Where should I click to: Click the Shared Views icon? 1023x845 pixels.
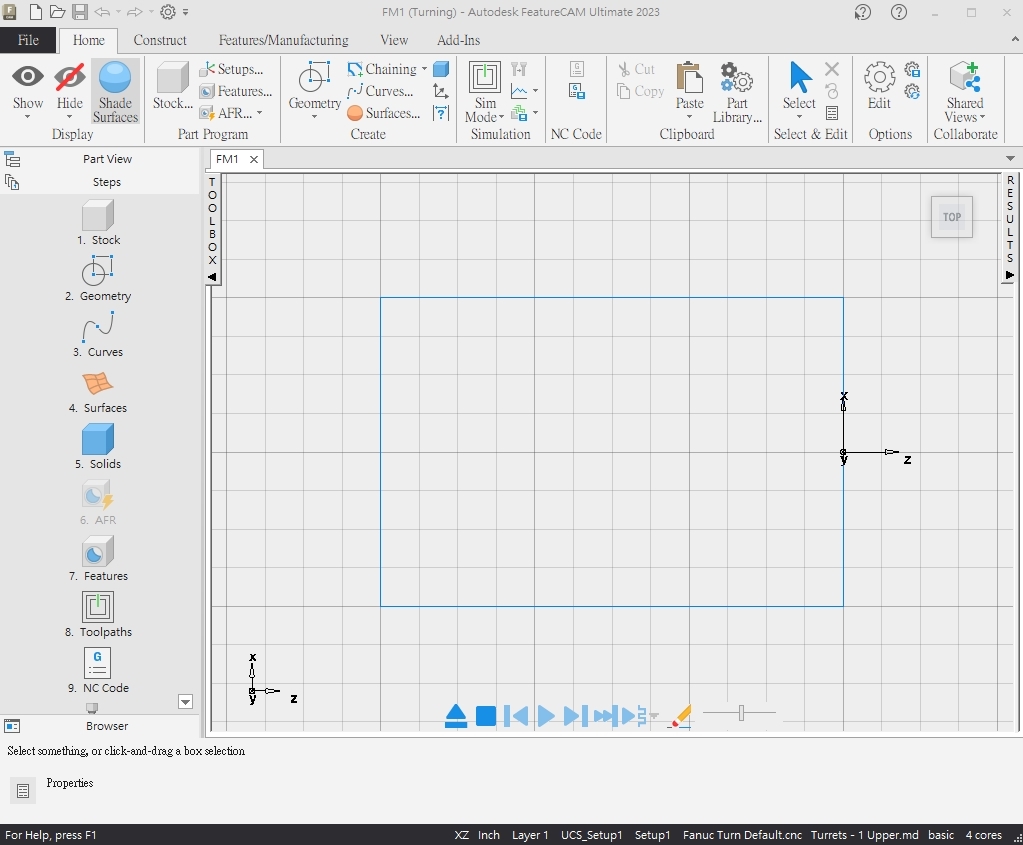[965, 78]
